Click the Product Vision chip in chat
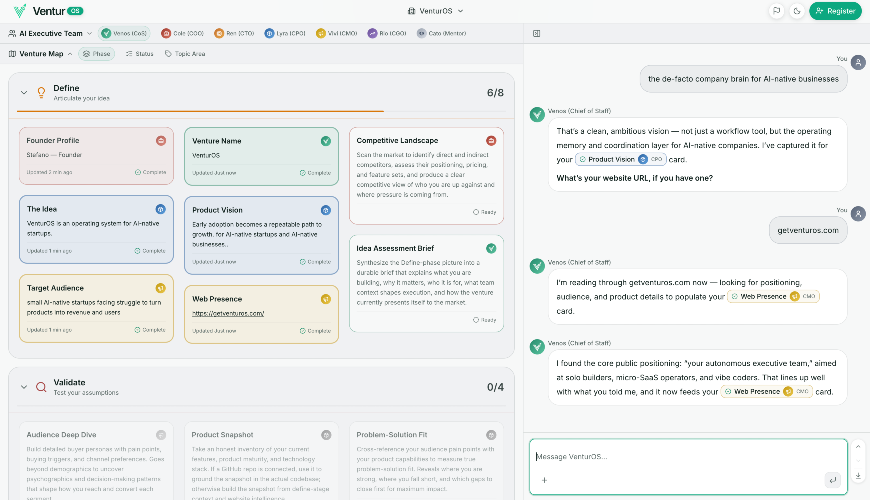 (x=620, y=159)
